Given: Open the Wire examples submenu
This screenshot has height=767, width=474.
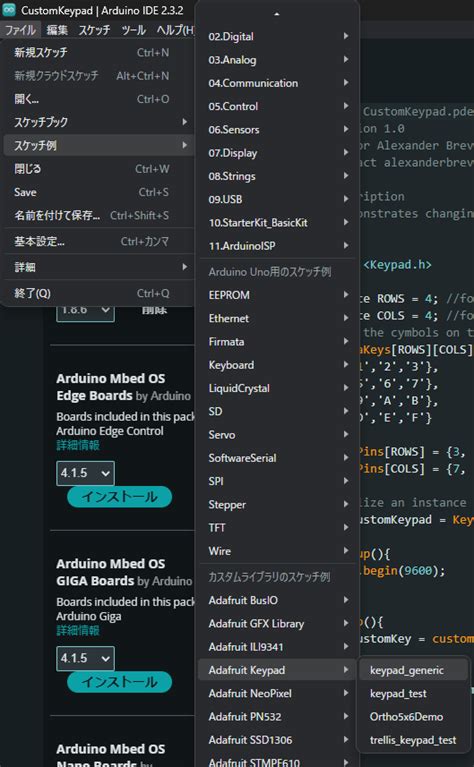Looking at the screenshot, I should [x=278, y=551].
